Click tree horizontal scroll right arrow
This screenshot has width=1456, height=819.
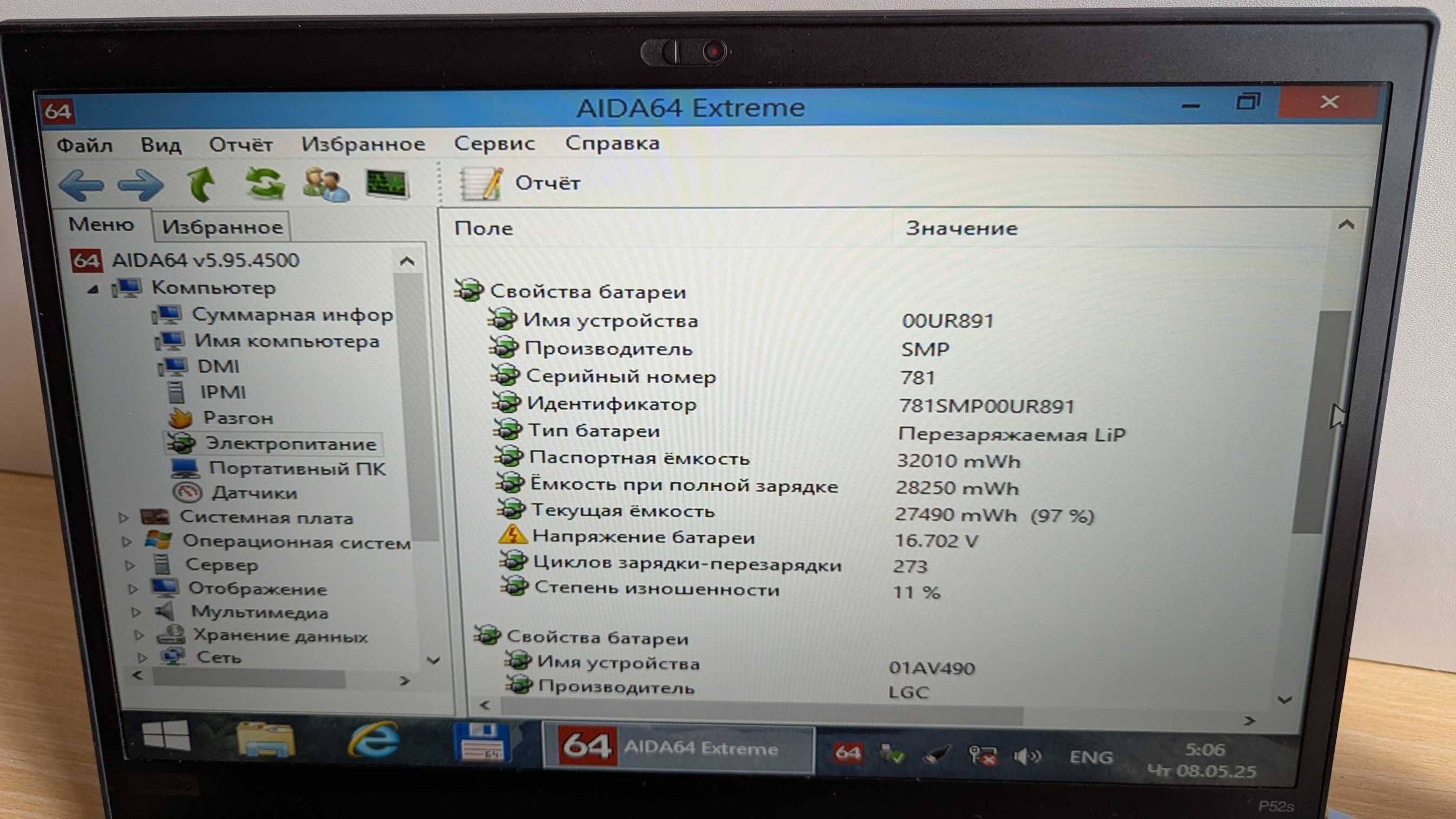coord(404,680)
